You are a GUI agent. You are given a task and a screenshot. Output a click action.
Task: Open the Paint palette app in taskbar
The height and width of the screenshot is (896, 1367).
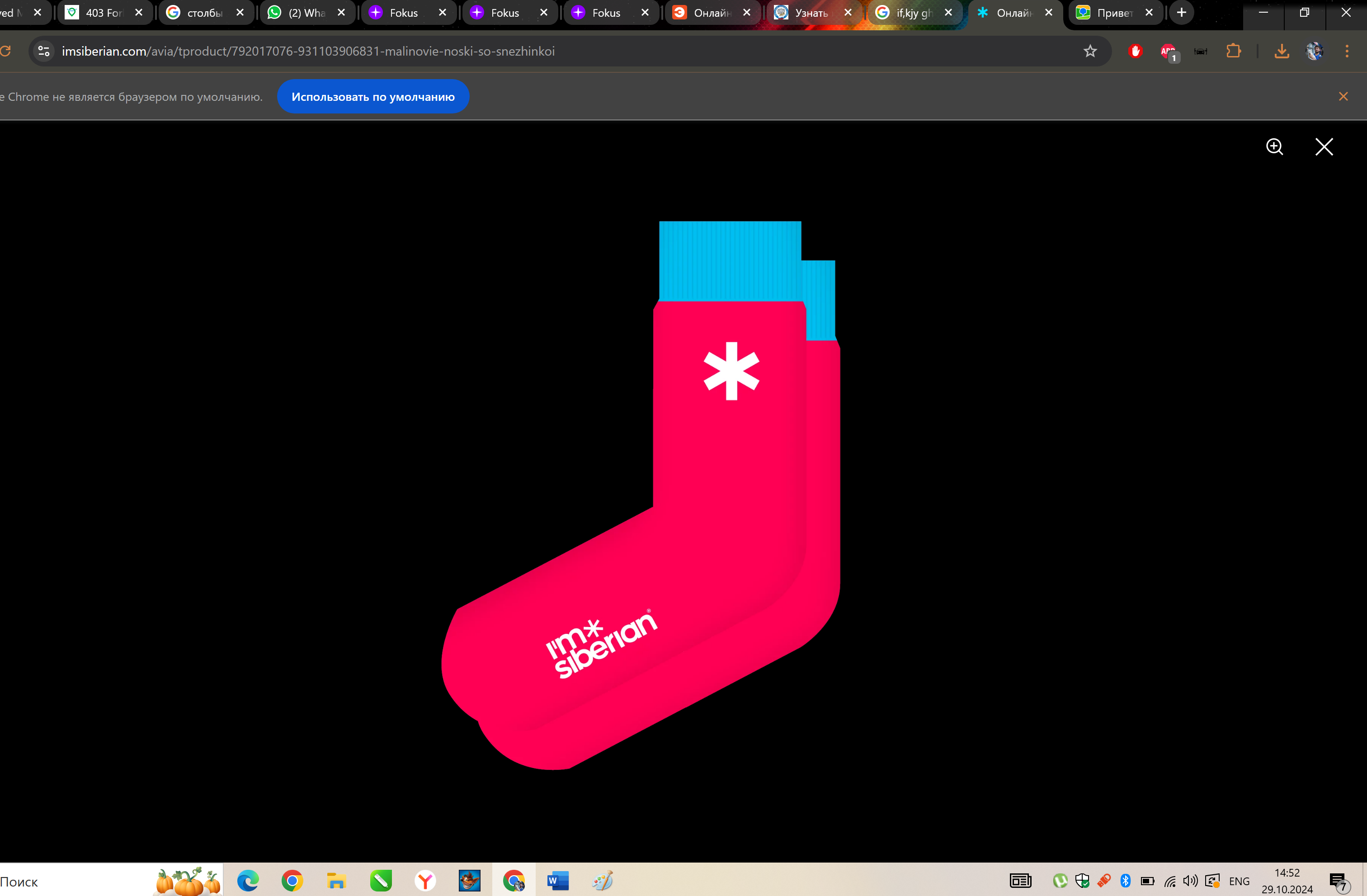[x=602, y=881]
